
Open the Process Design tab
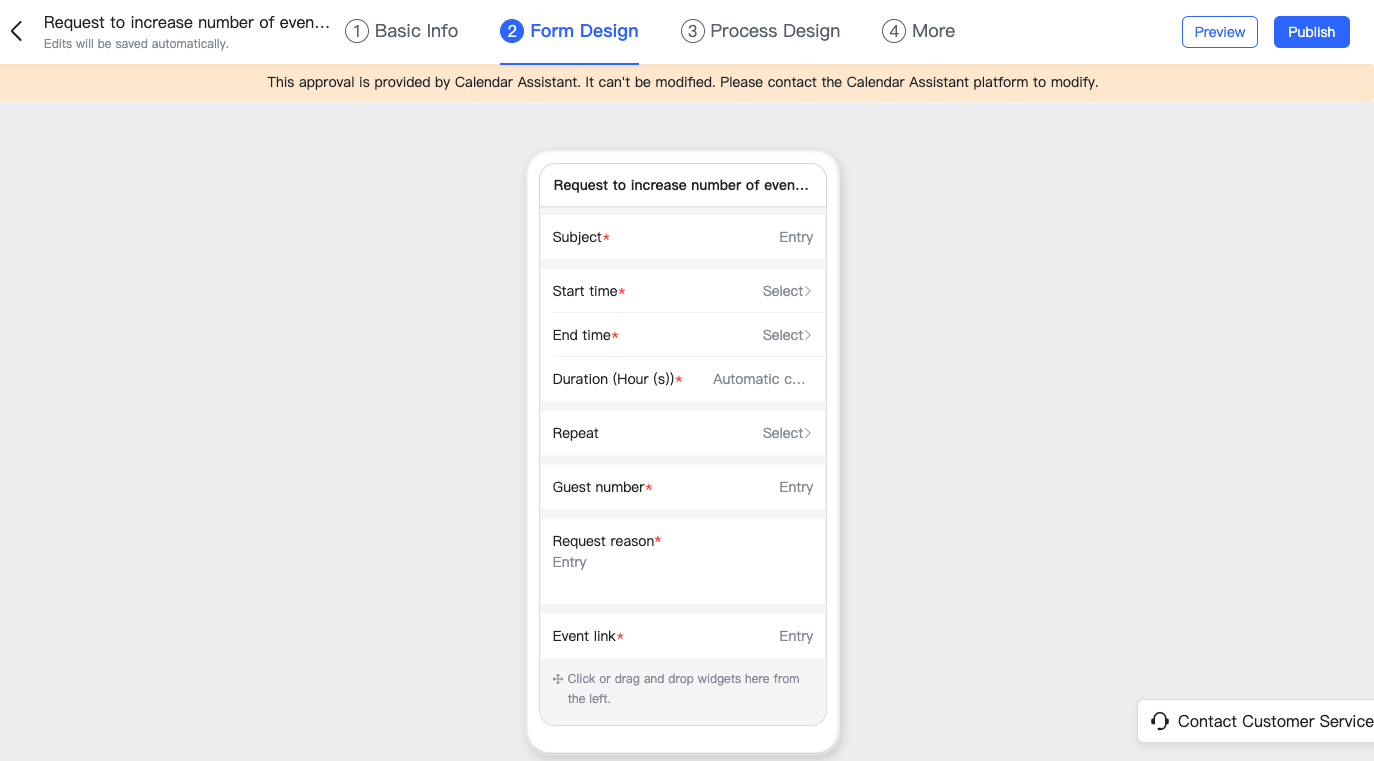click(775, 32)
